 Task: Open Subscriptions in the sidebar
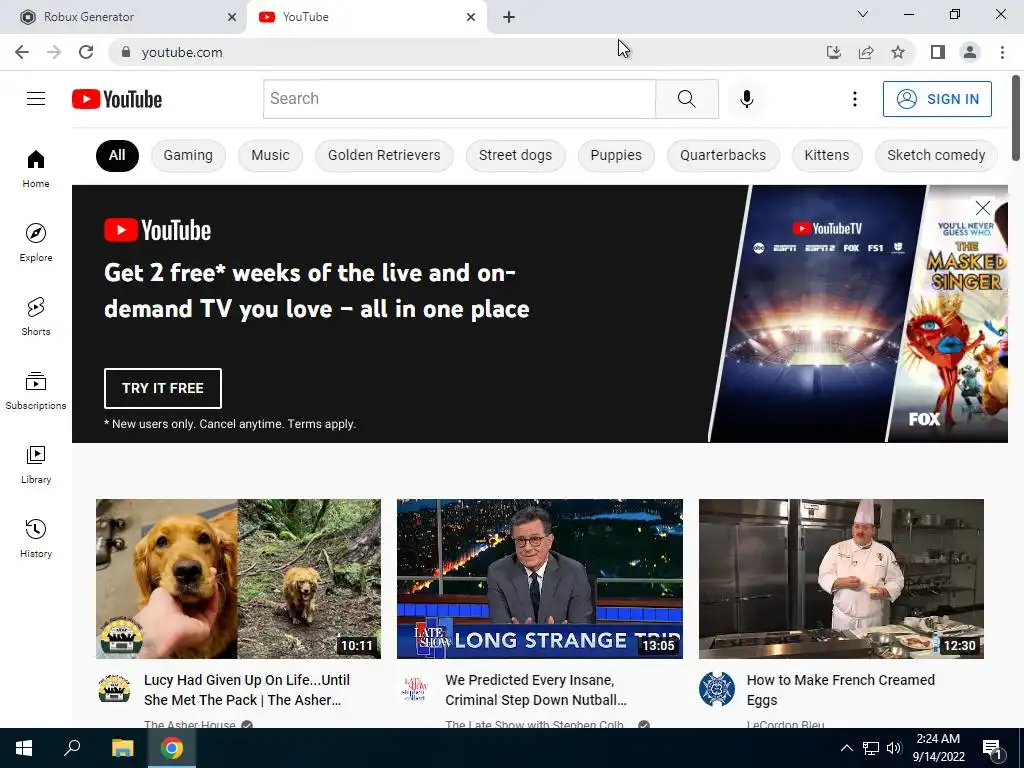[36, 391]
